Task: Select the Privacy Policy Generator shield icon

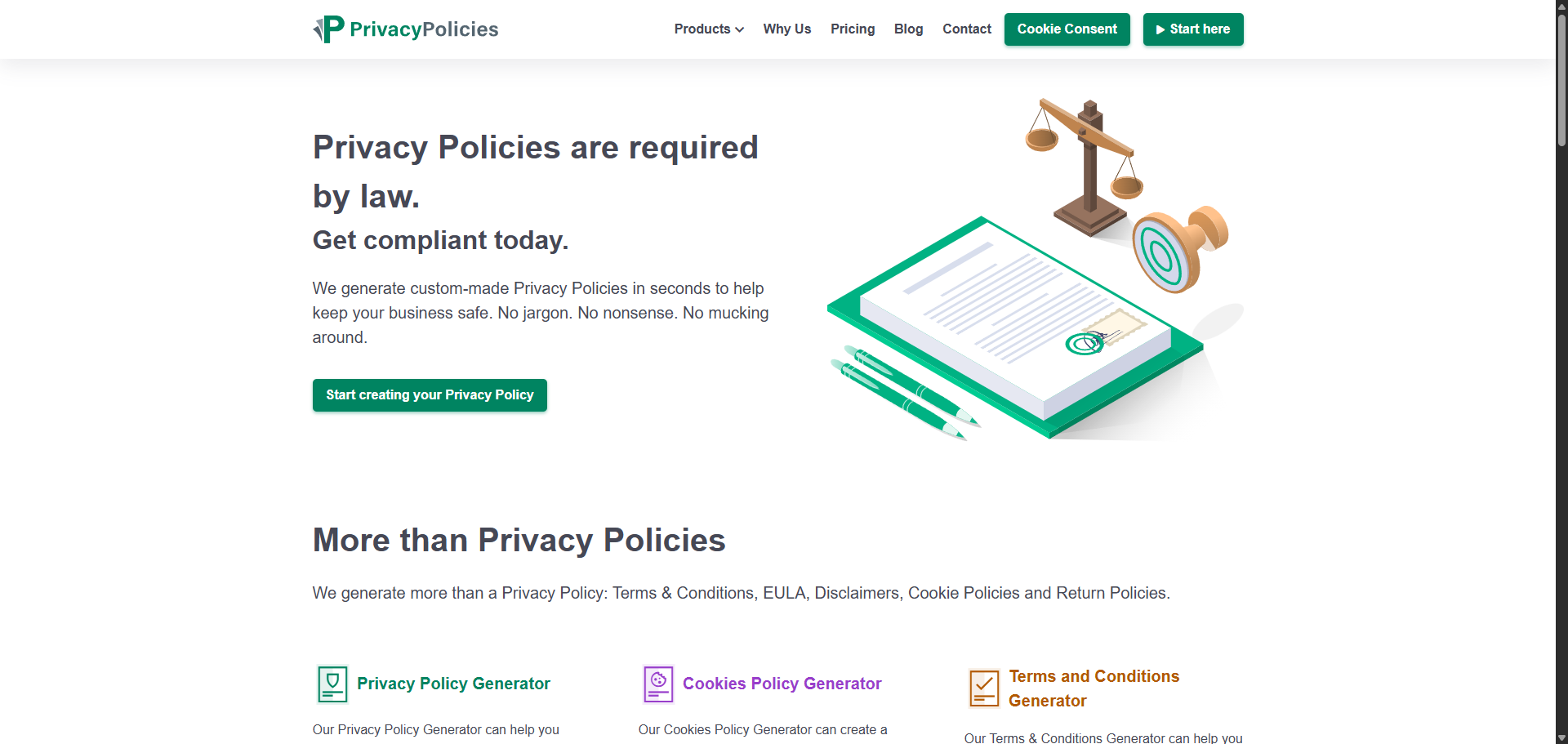Action: tap(332, 684)
